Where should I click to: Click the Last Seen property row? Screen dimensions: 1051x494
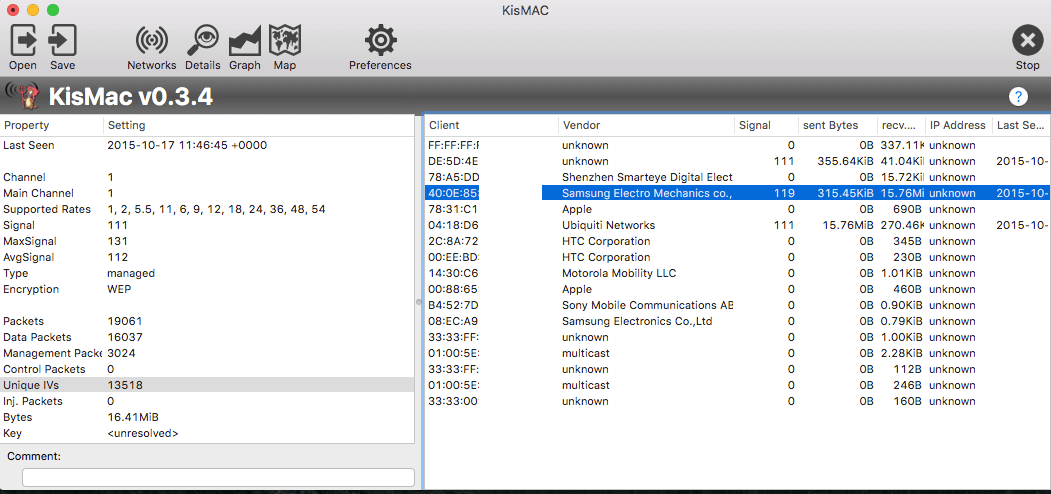click(207, 145)
